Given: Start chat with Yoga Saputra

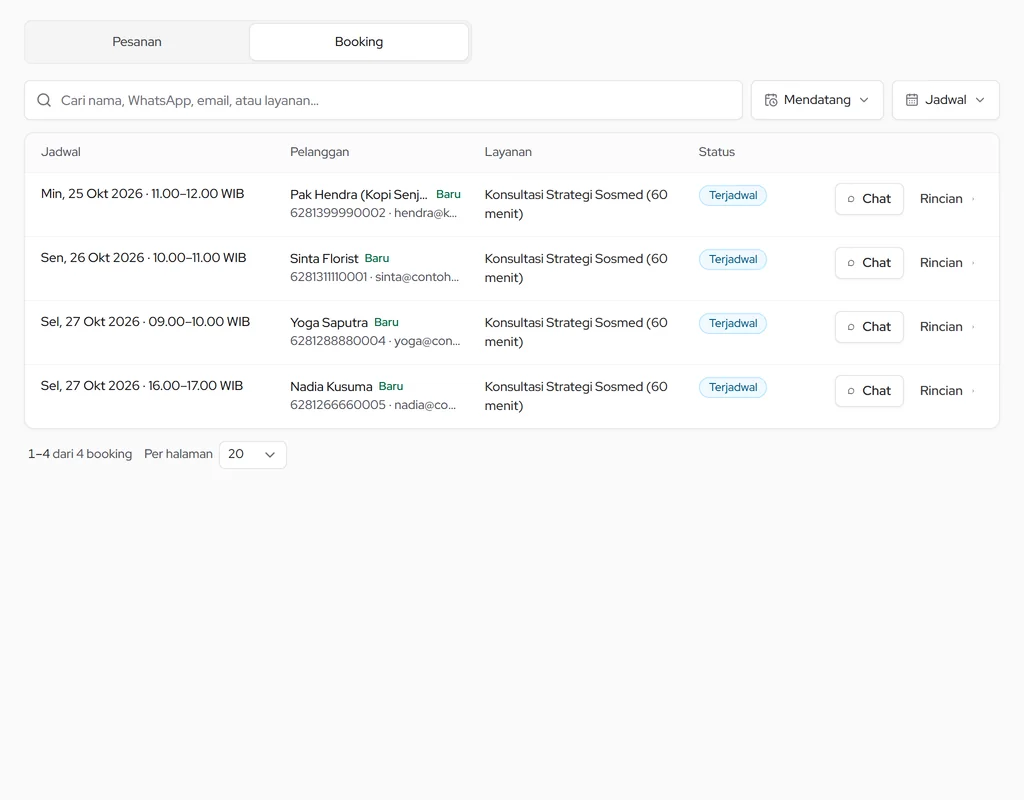Looking at the screenshot, I should (869, 327).
